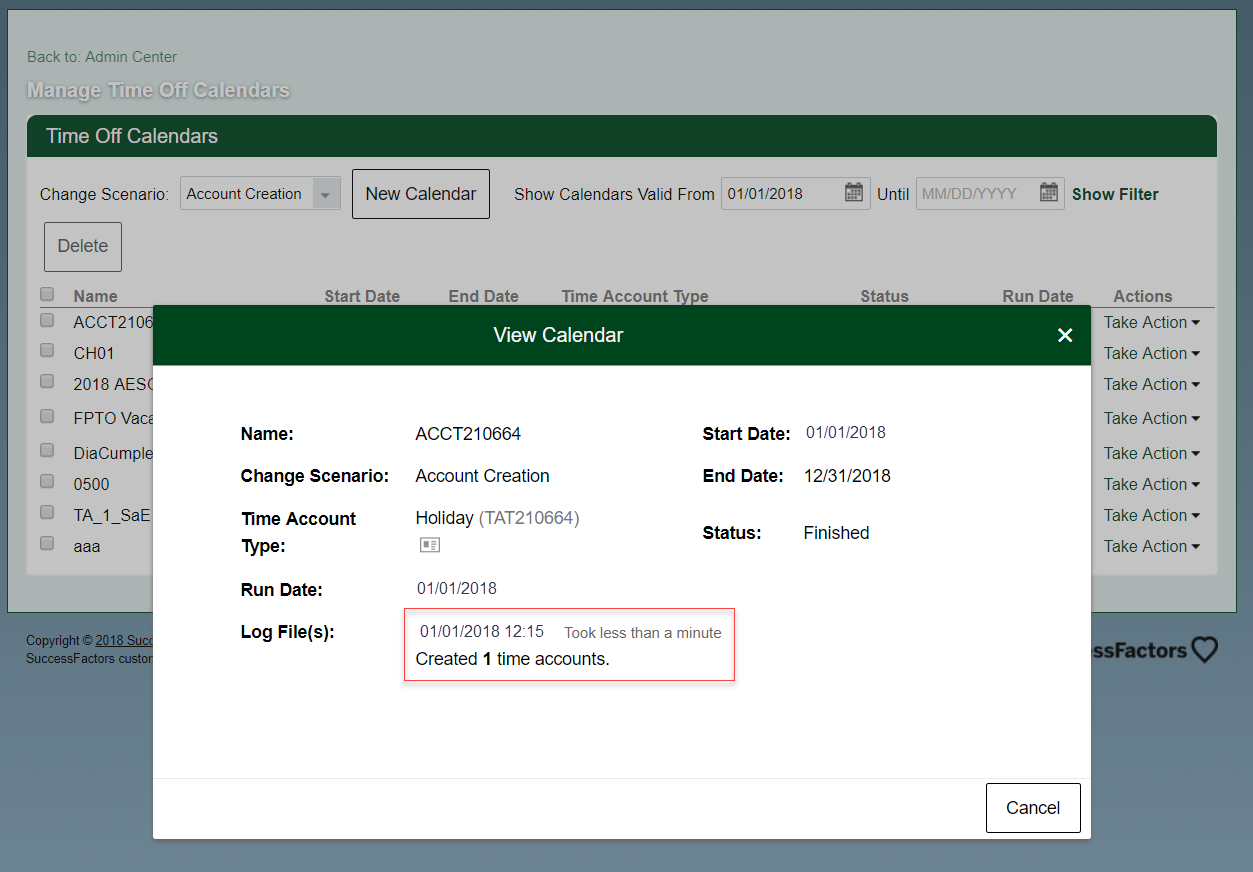Check the FPTO Vaca row checkbox
1253x872 pixels.
pos(47,416)
